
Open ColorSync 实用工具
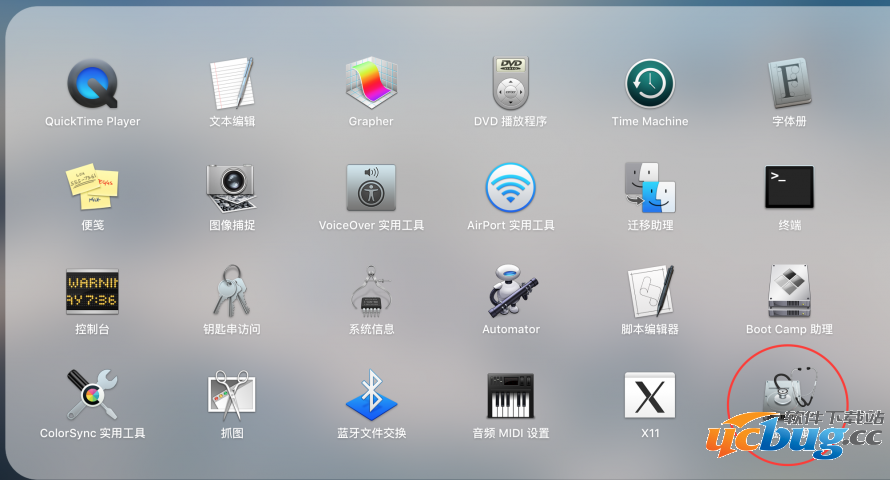coord(93,395)
